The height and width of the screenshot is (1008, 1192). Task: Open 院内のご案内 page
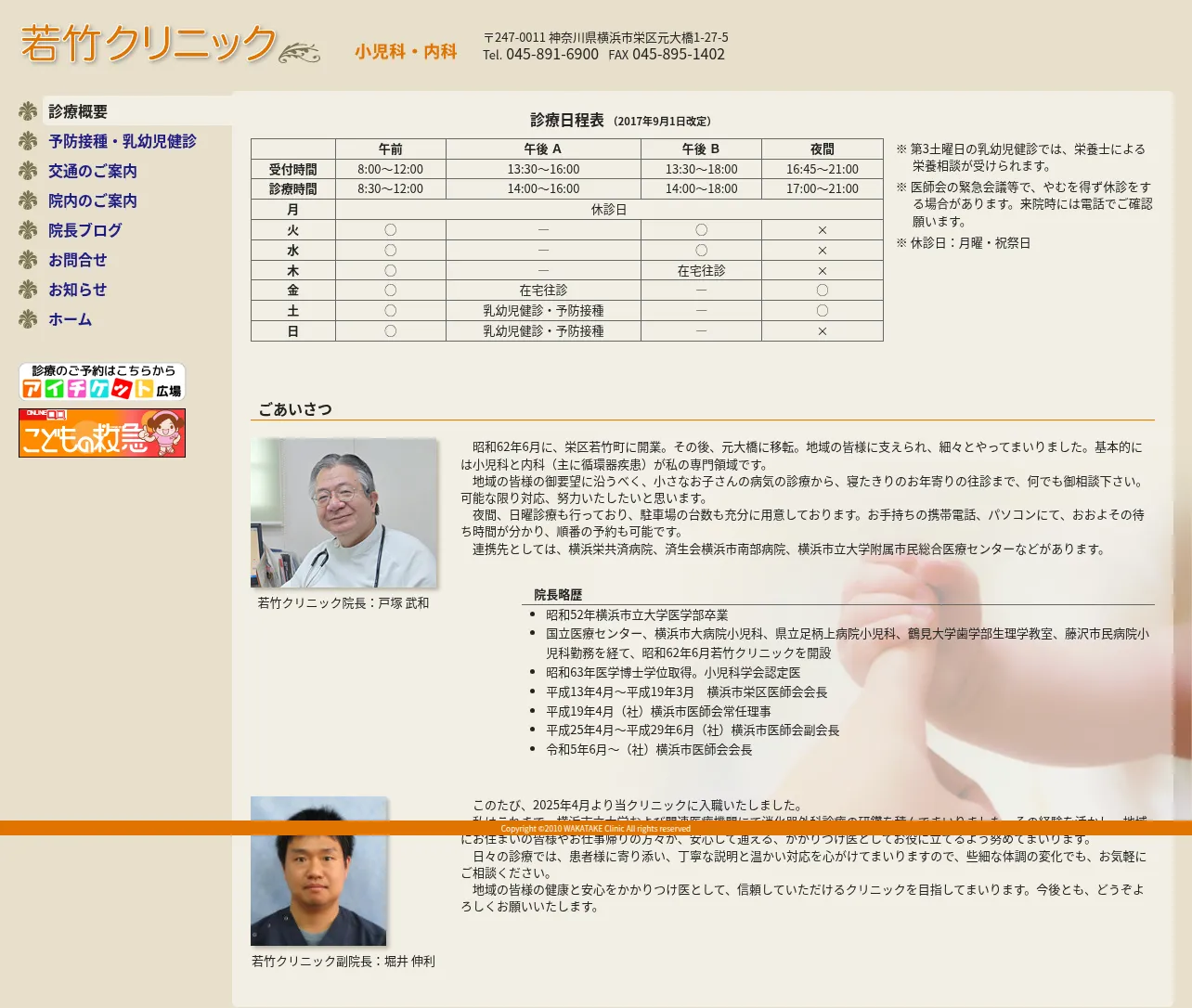click(93, 200)
